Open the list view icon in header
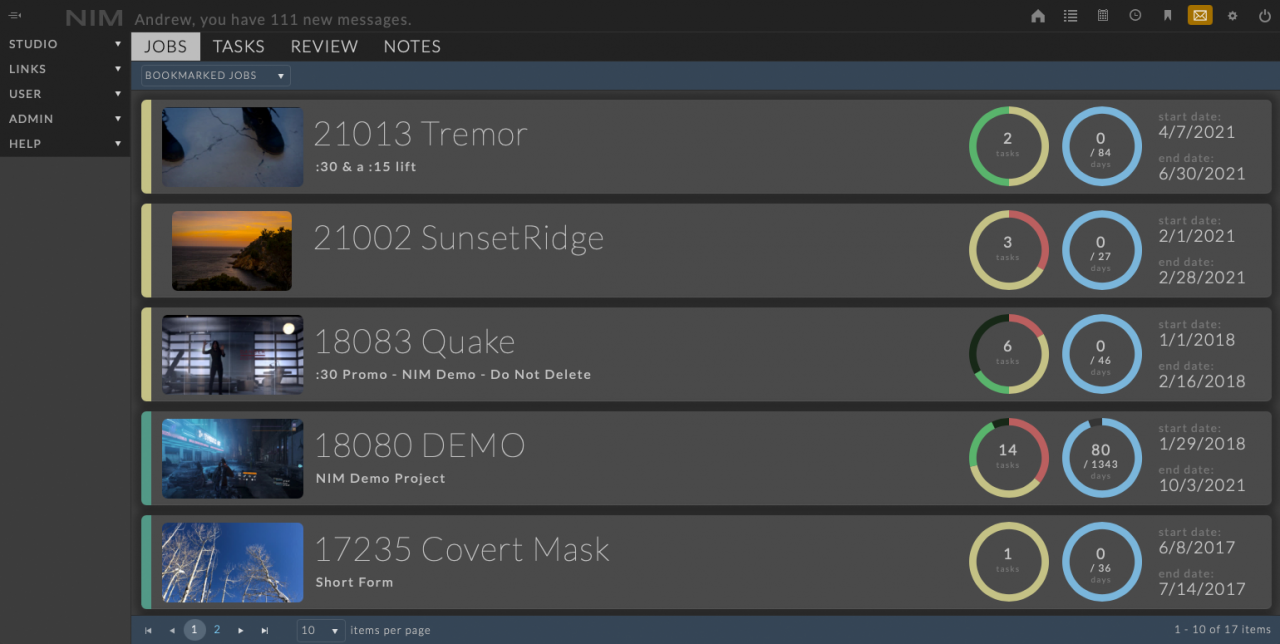This screenshot has height=644, width=1280. pos(1071,16)
